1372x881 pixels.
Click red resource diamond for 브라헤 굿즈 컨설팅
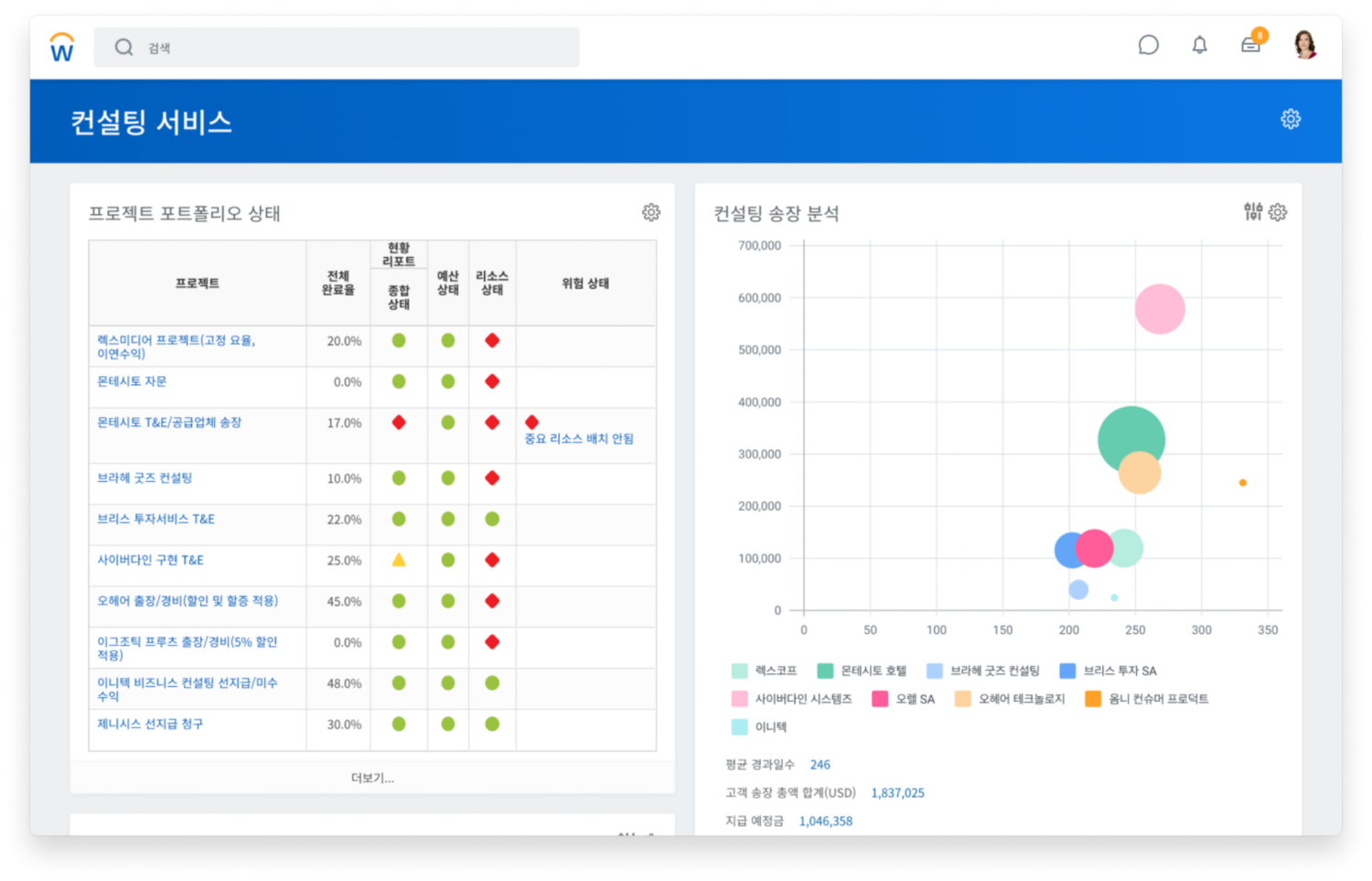[492, 478]
